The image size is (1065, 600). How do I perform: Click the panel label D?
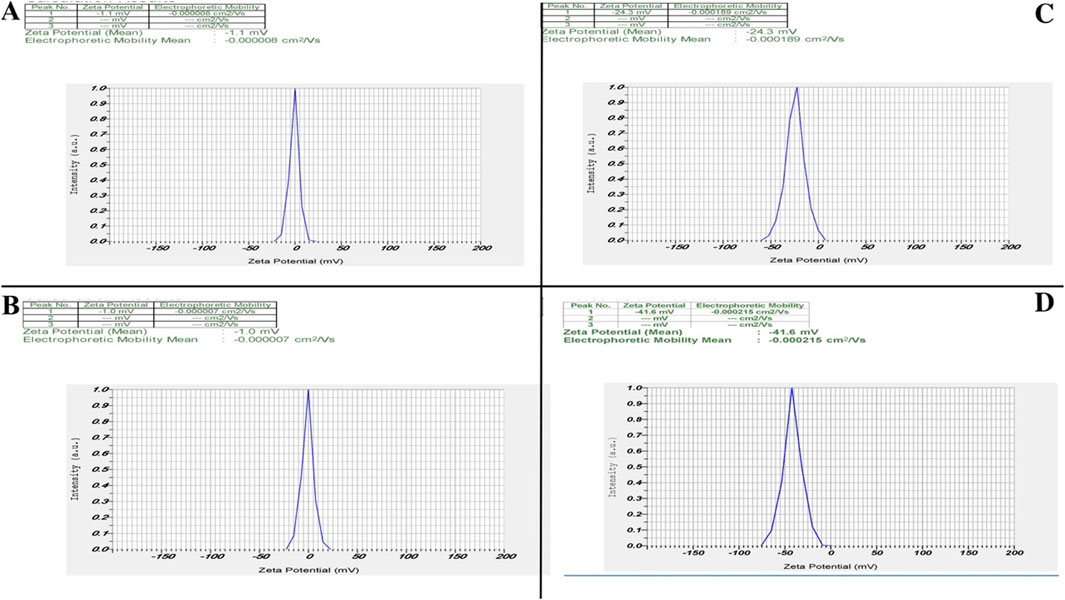click(x=1043, y=303)
